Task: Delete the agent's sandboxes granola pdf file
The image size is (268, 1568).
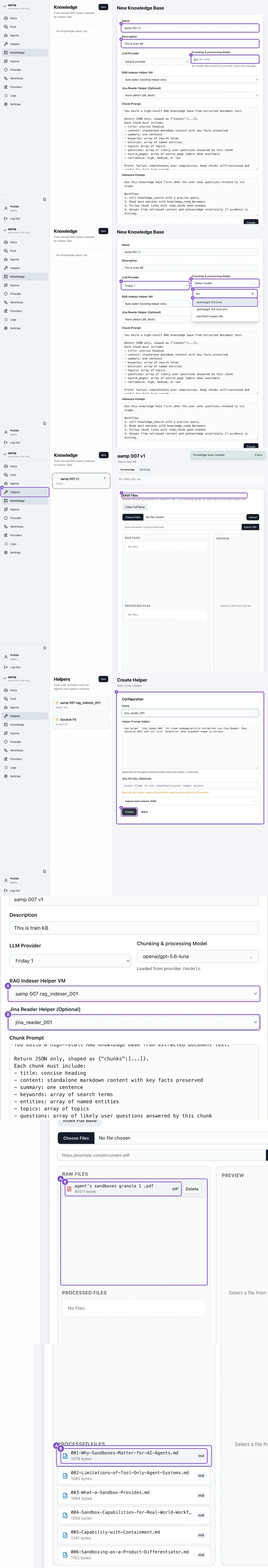Action: click(192, 1189)
